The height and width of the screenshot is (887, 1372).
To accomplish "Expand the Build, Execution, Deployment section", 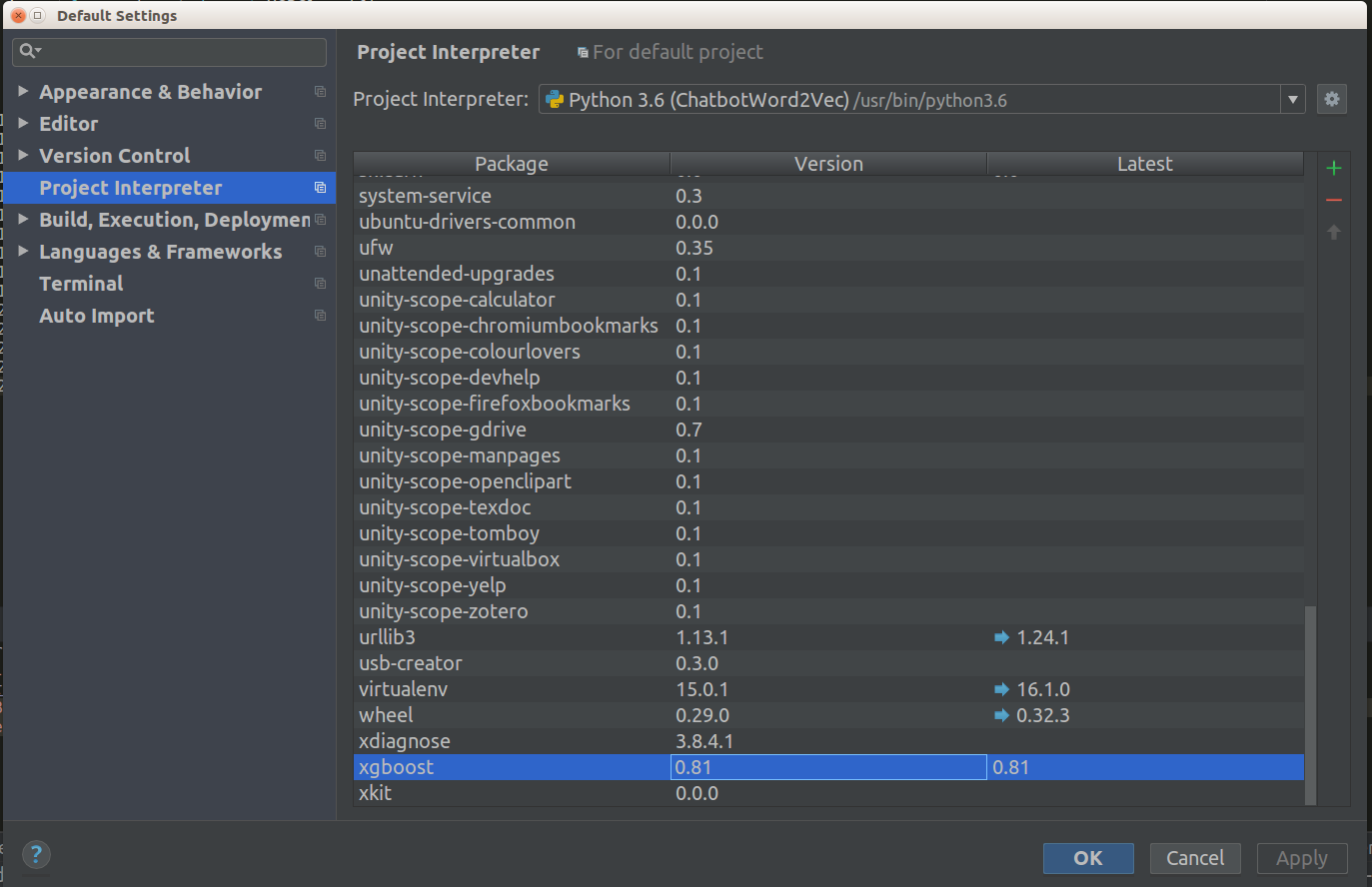I will pos(23,219).
